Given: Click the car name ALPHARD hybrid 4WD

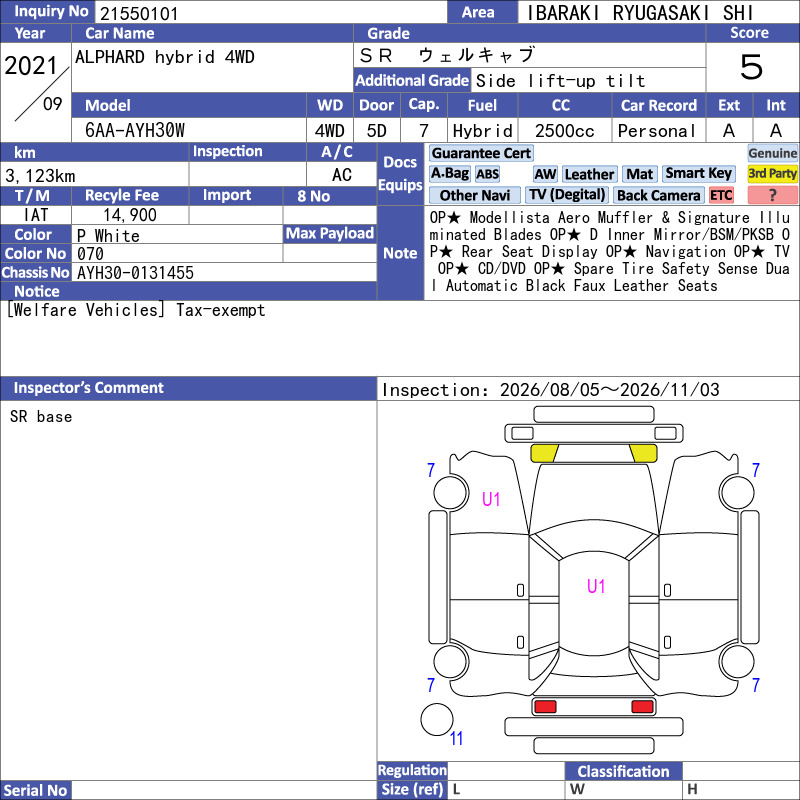Looking at the screenshot, I should click(x=164, y=57).
